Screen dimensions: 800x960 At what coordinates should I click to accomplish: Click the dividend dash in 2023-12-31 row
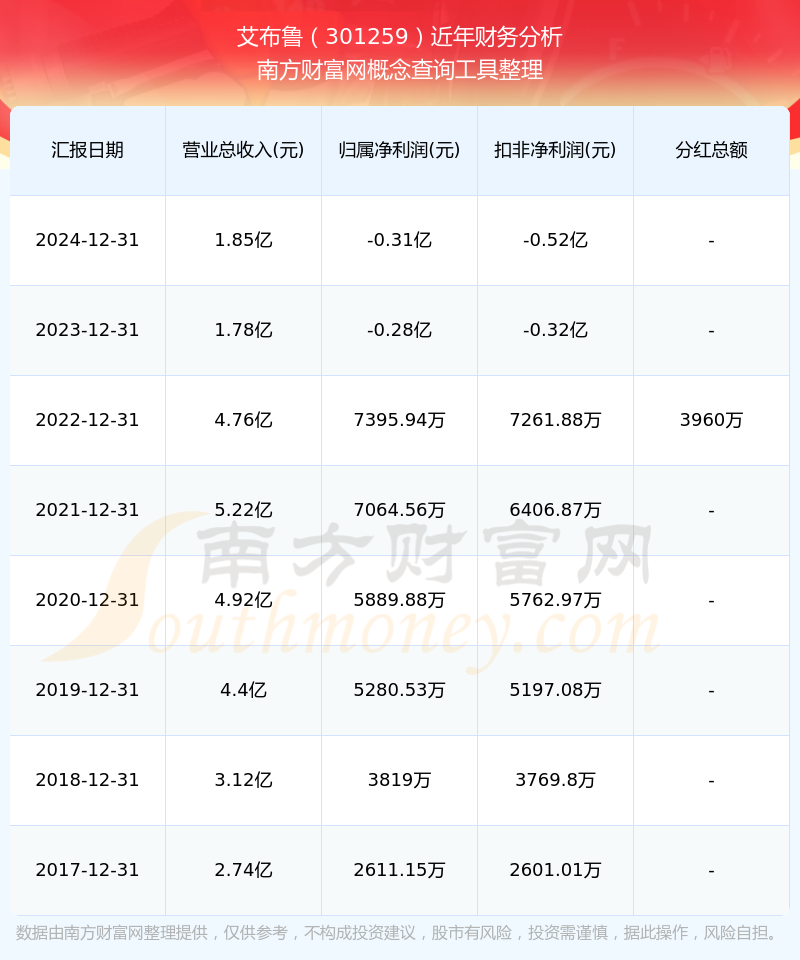[x=711, y=332]
